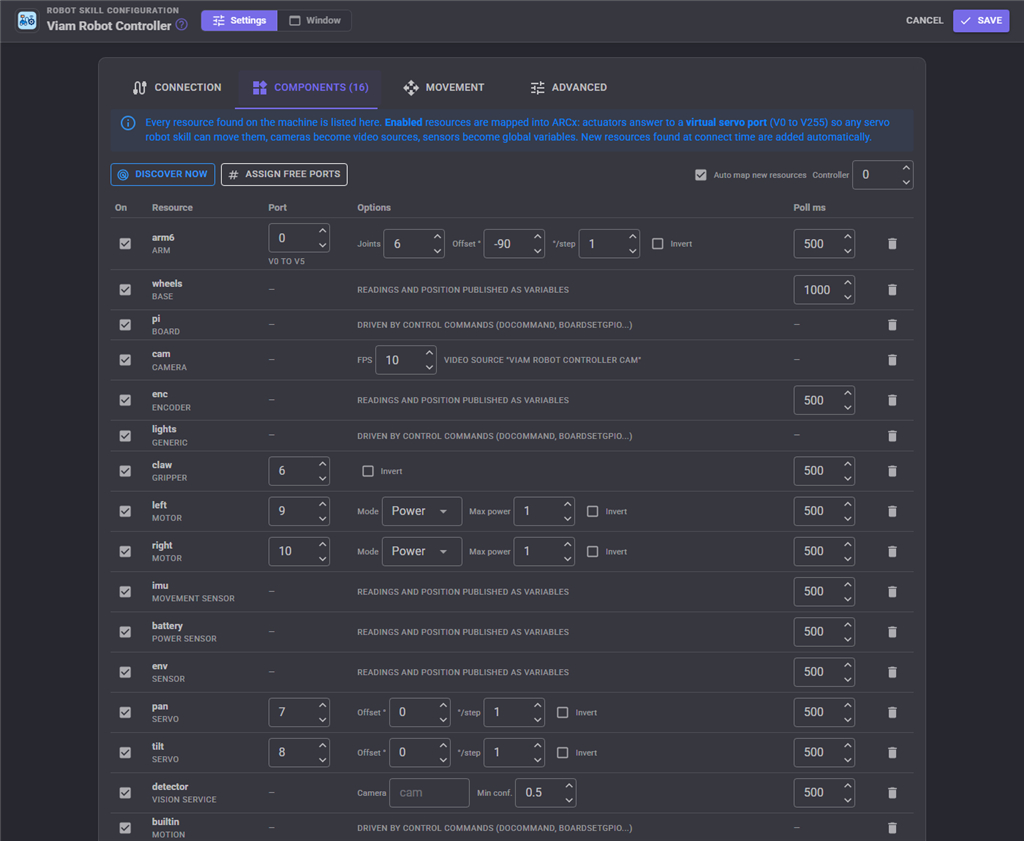Click the Settings view button
This screenshot has width=1024, height=841.
coord(240,20)
